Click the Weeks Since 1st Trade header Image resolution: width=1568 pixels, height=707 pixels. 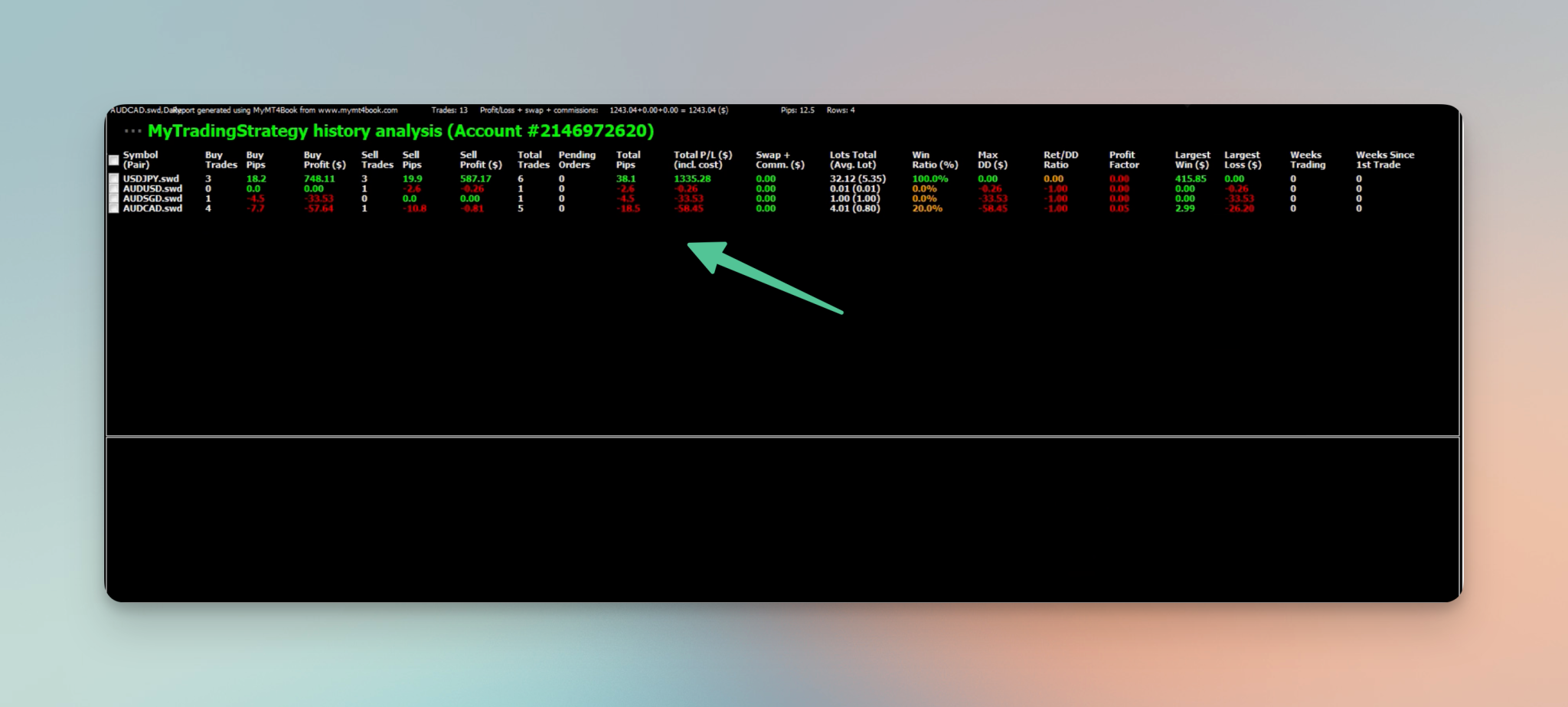(1385, 160)
